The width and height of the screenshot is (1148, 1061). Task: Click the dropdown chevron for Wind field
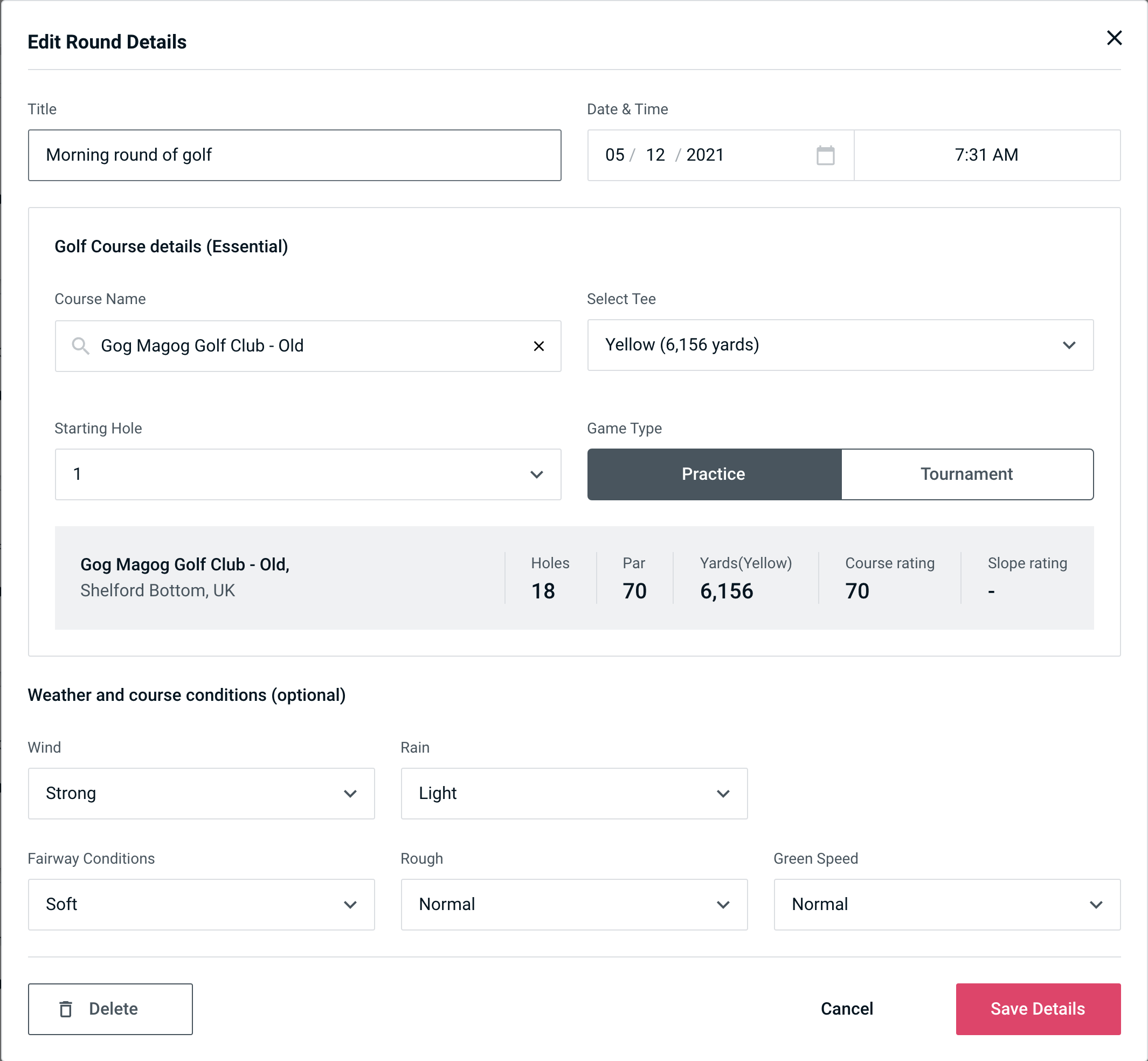click(351, 793)
